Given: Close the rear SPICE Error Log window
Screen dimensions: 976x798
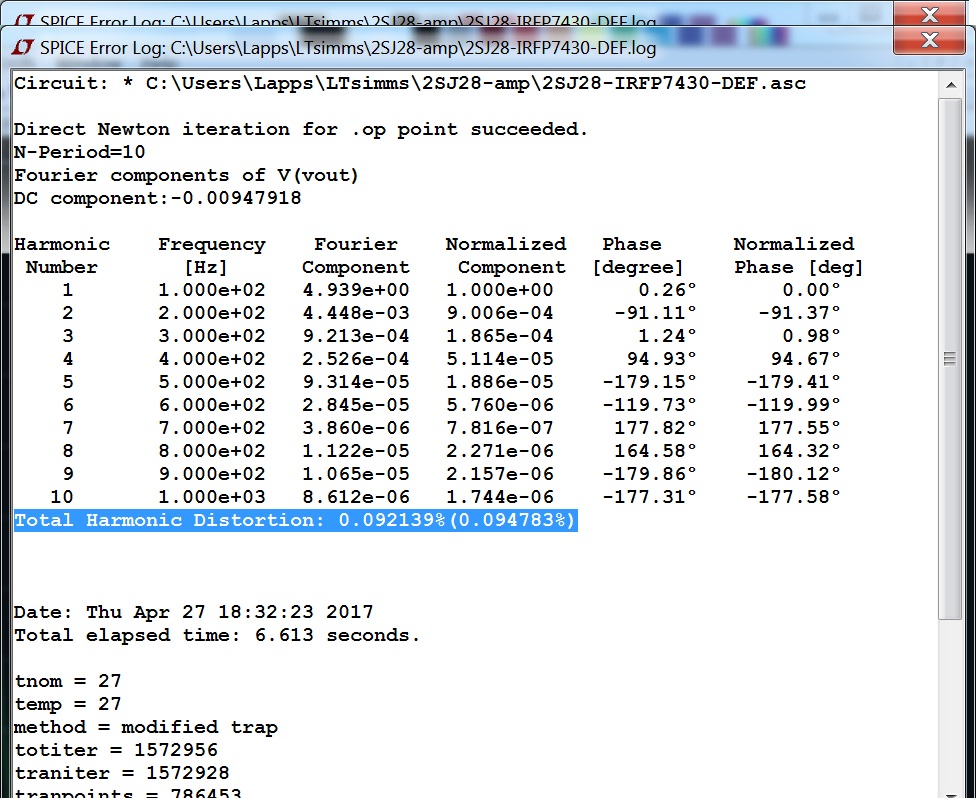Looking at the screenshot, I should pyautogui.click(x=929, y=12).
